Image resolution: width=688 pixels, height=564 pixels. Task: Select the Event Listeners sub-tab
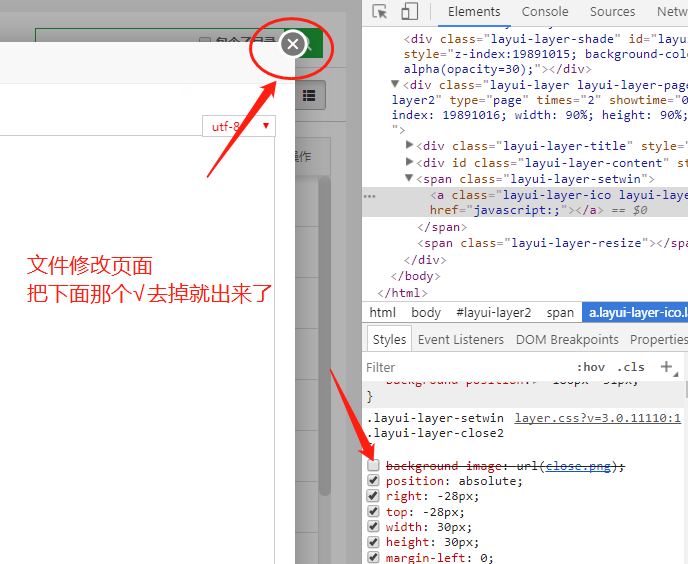(x=461, y=339)
